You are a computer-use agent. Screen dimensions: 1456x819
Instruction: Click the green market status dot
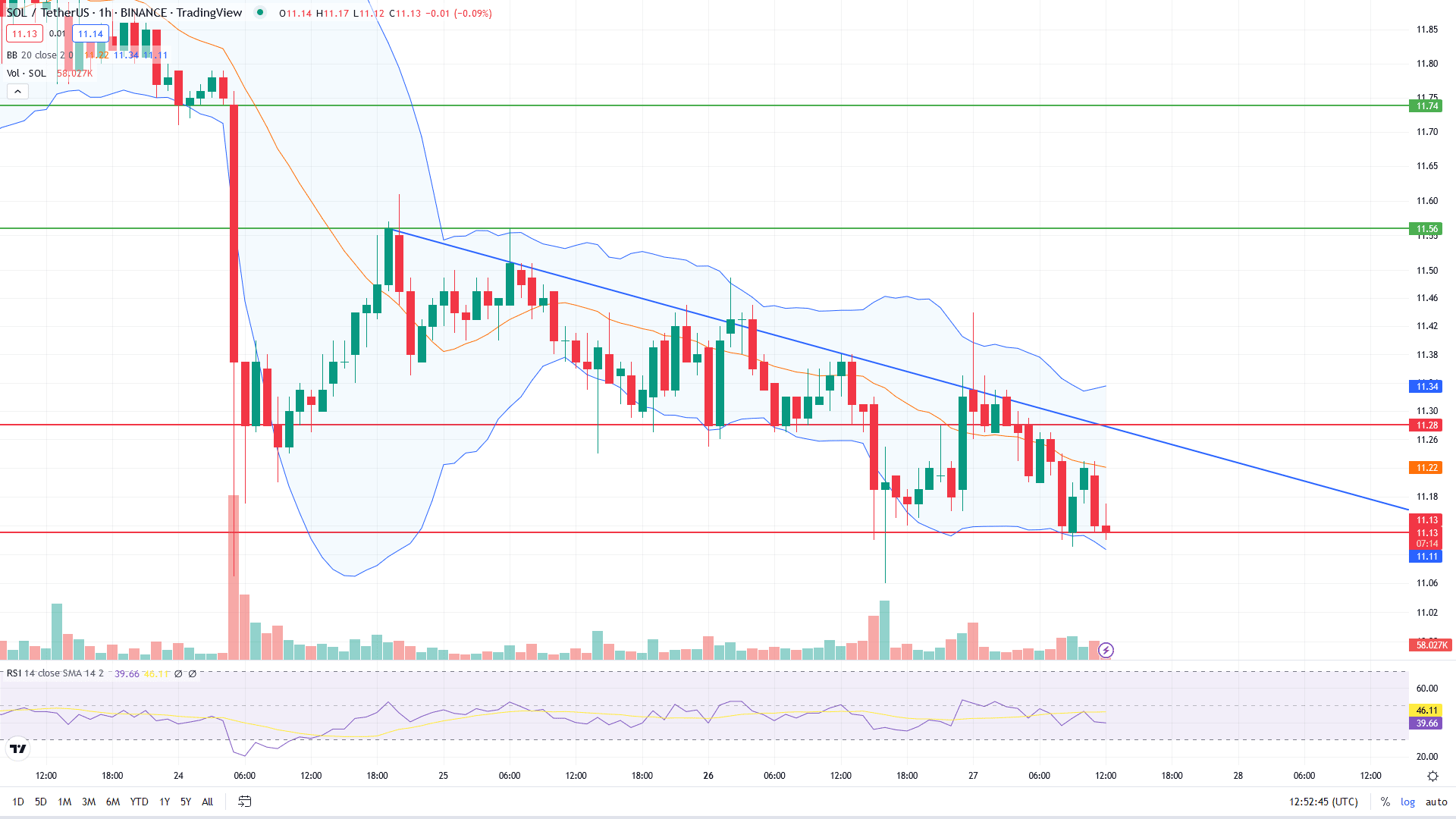(260, 12)
